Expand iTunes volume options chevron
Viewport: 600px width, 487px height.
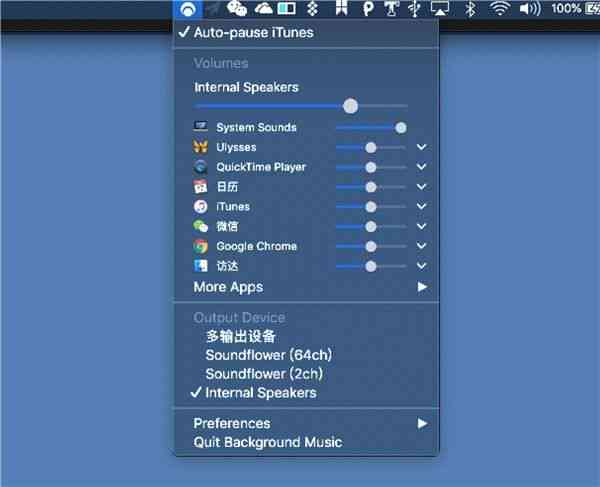tap(421, 206)
